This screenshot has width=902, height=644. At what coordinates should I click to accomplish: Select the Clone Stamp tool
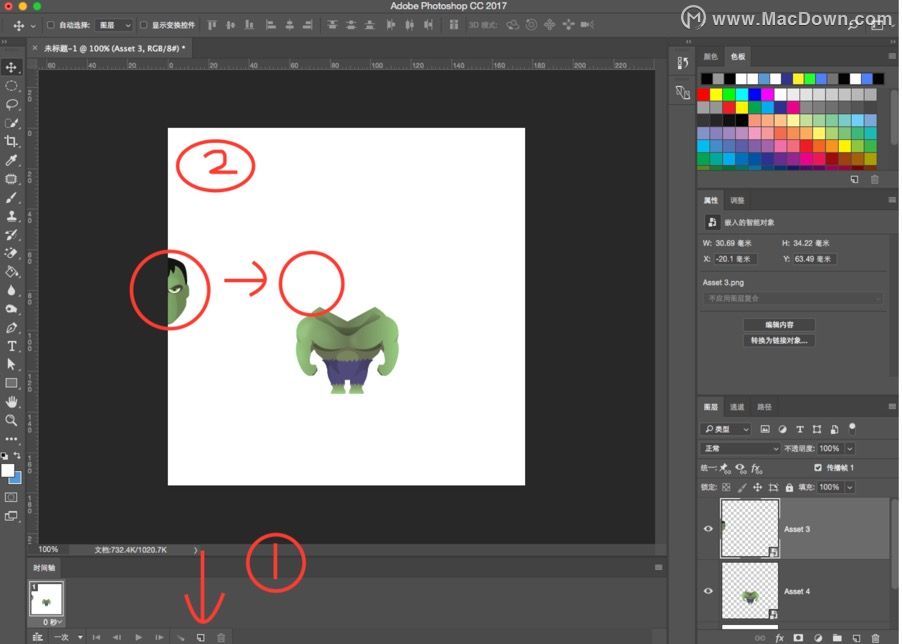click(11, 216)
